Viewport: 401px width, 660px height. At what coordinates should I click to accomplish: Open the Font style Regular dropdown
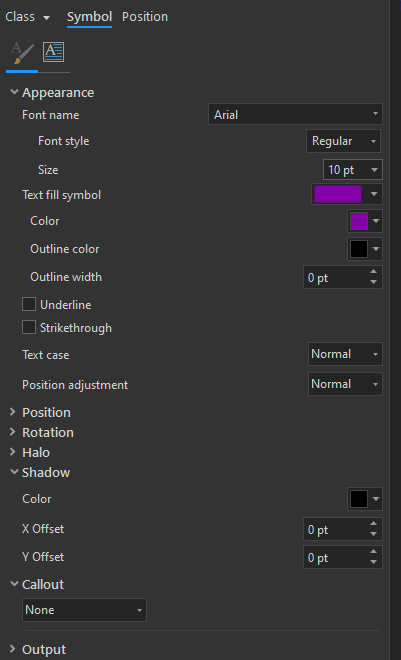coord(343,141)
